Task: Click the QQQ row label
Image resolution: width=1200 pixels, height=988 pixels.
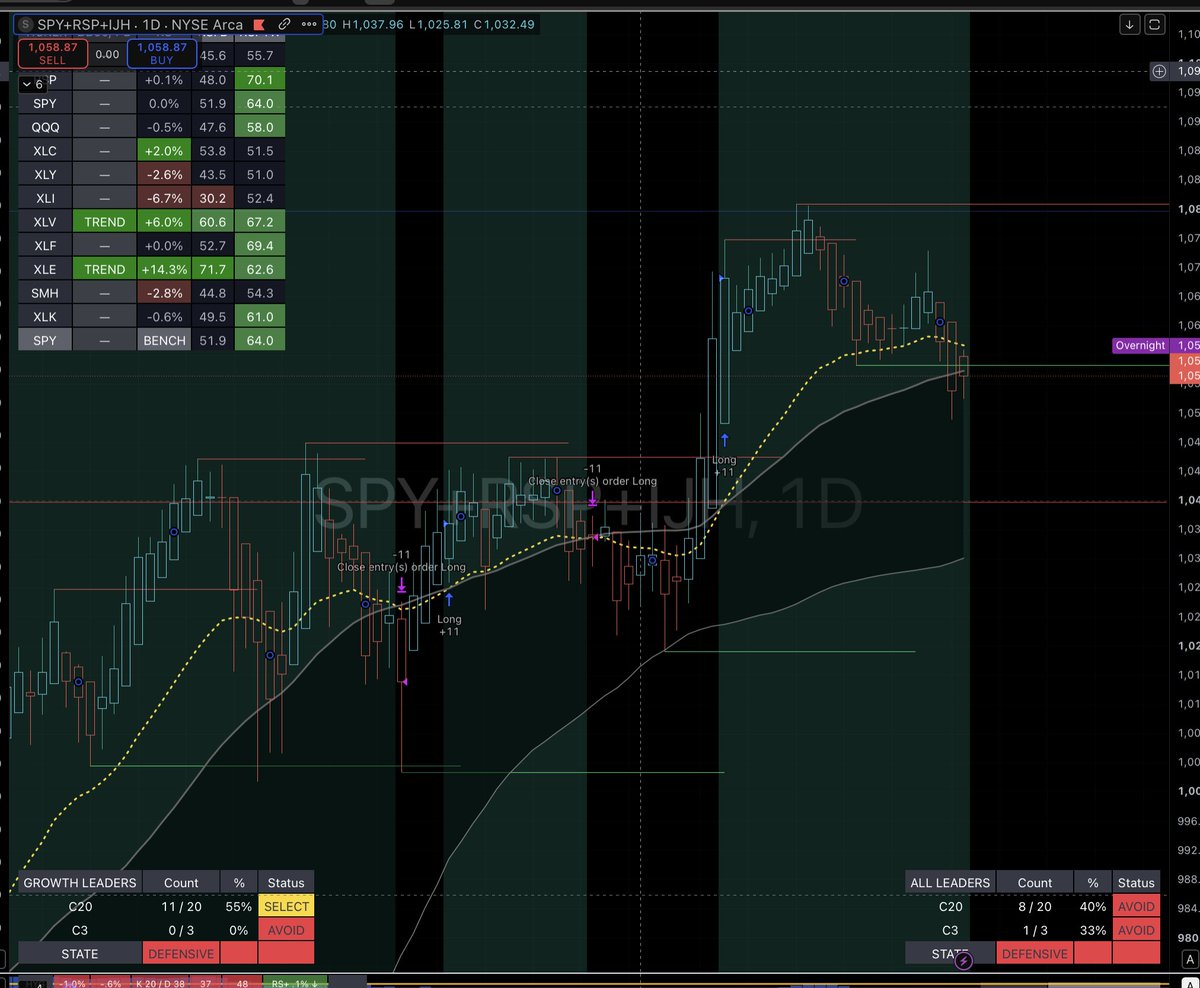Action: pos(45,127)
